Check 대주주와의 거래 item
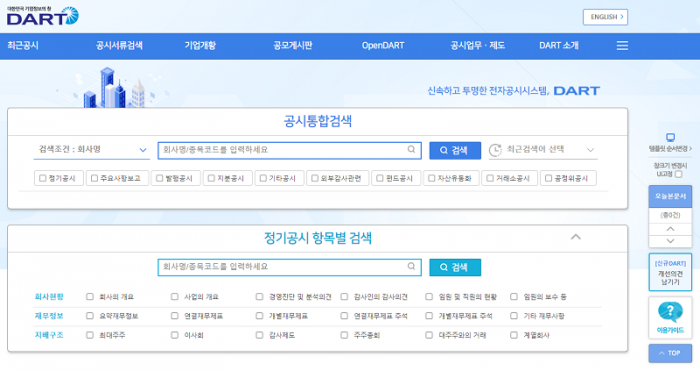This screenshot has width=700, height=371. (x=429, y=335)
